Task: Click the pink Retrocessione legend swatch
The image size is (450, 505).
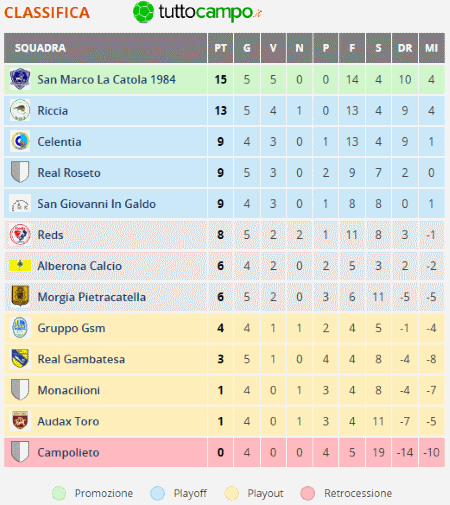Action: tap(307, 493)
